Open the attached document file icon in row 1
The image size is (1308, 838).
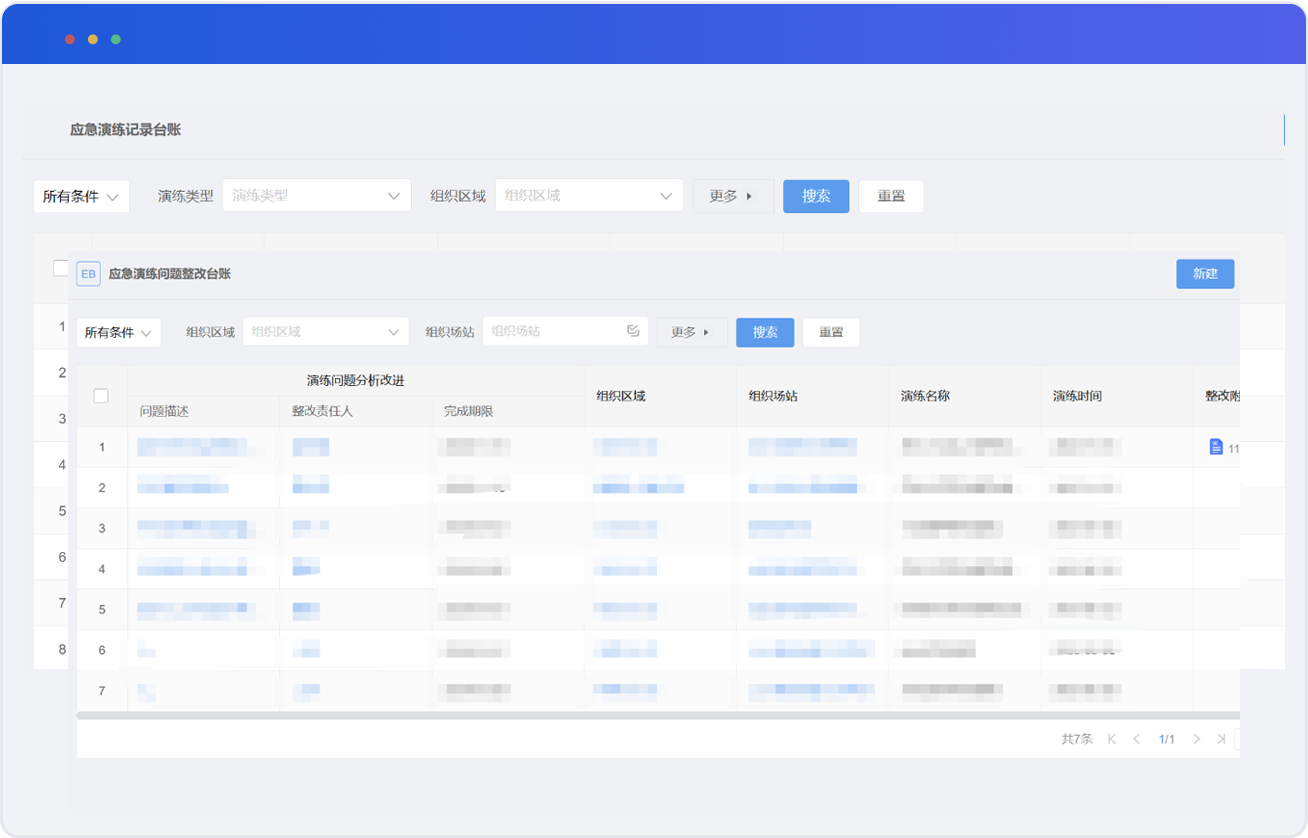(x=1216, y=447)
